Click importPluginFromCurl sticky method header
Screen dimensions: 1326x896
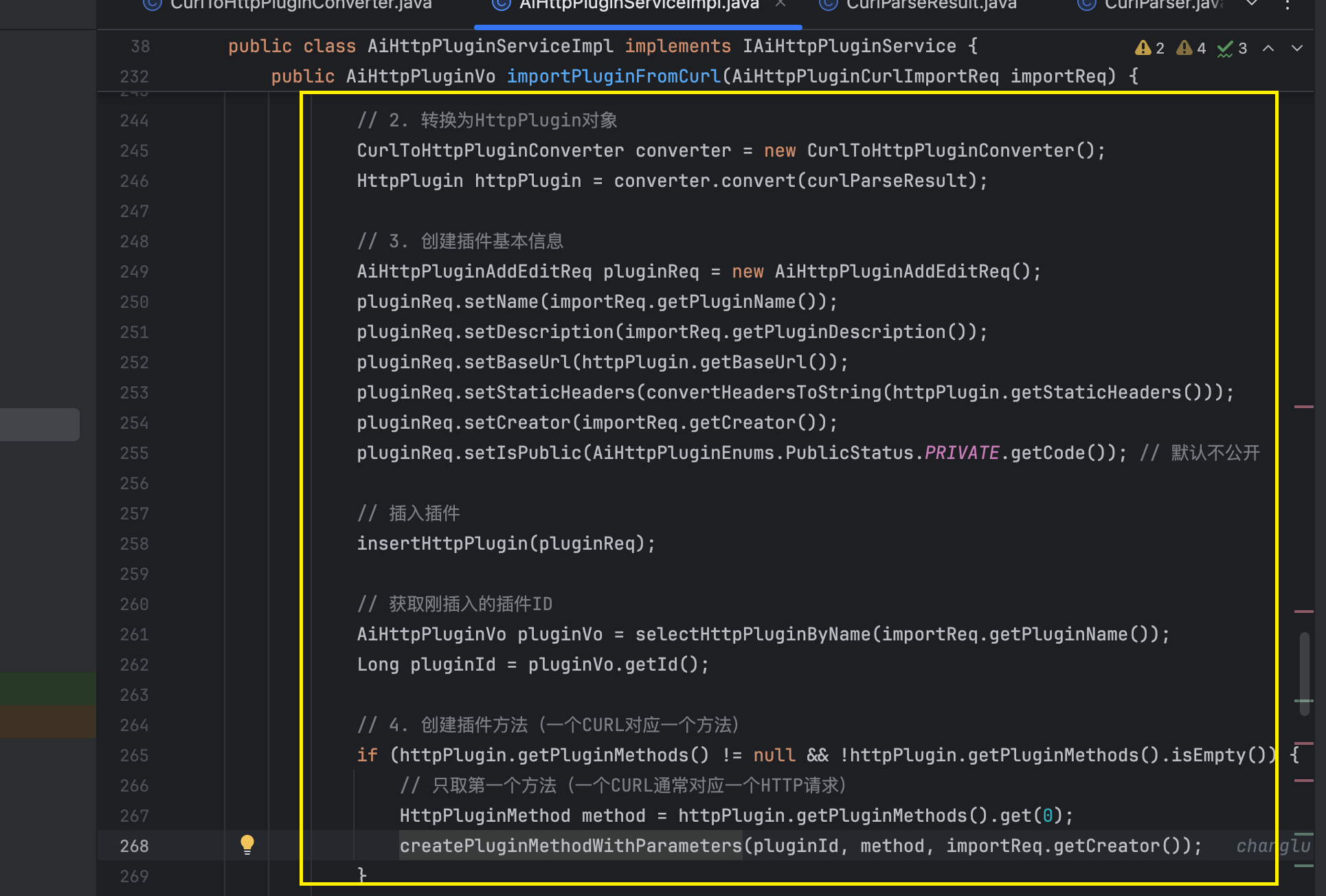click(x=613, y=76)
